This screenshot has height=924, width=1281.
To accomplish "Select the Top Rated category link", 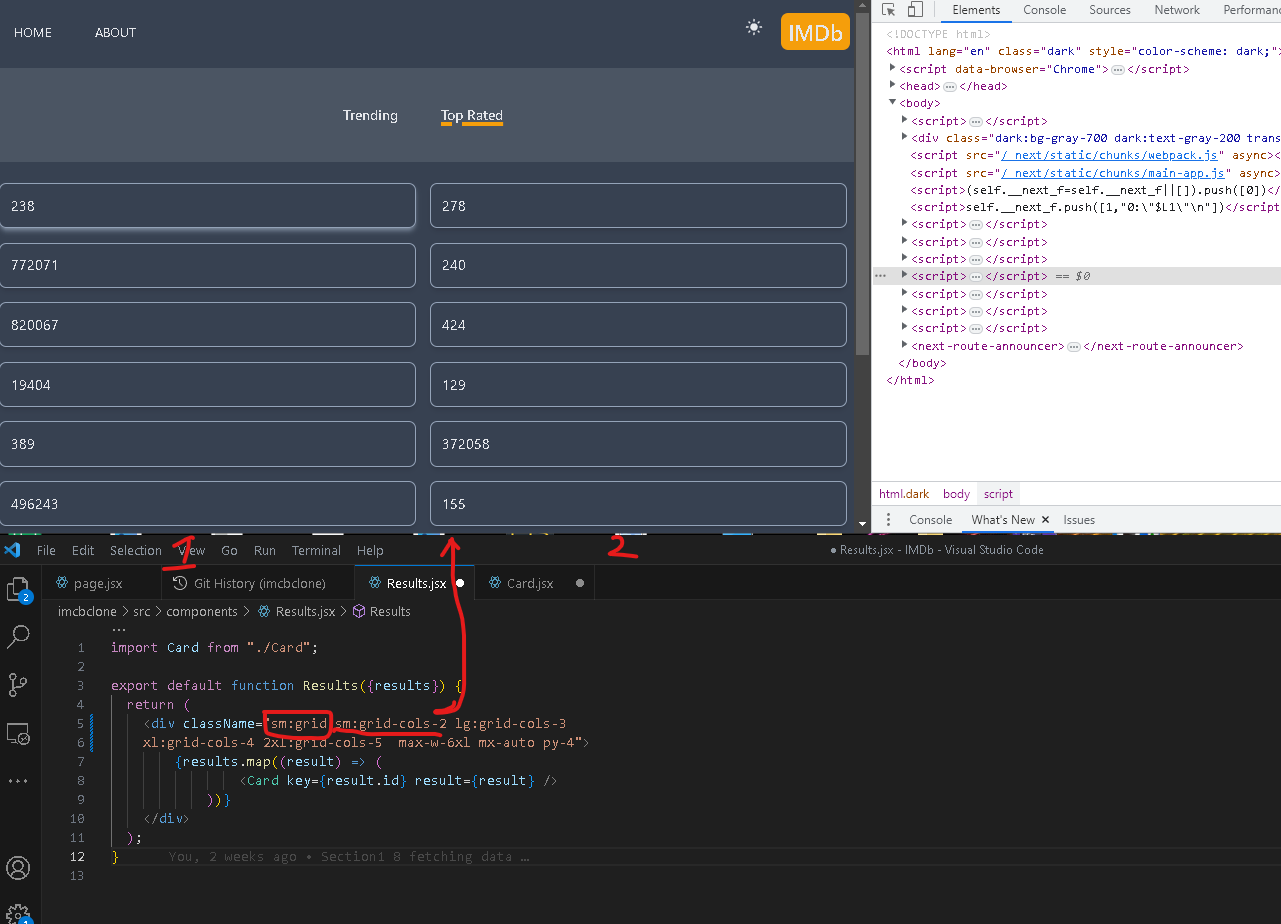I will (x=472, y=115).
